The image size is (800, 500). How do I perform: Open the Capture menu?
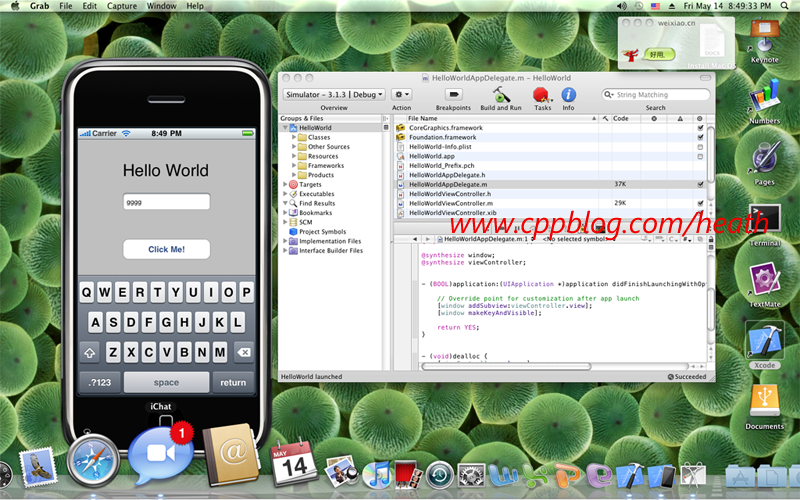[x=121, y=6]
